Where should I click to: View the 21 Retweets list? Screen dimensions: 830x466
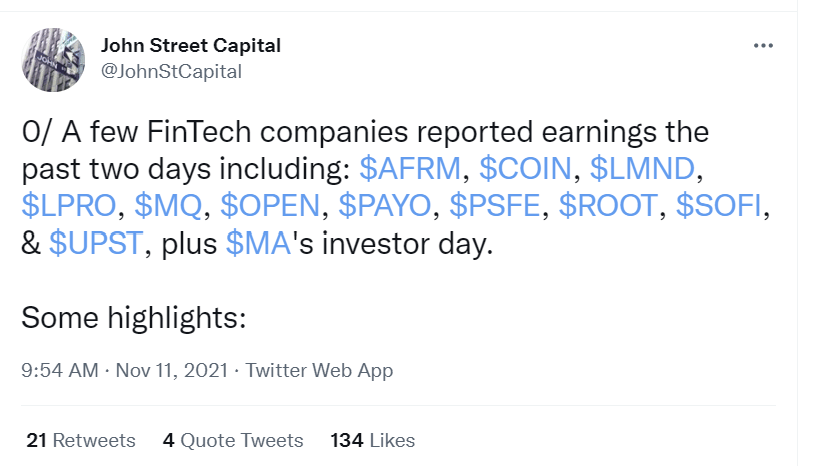(79, 440)
